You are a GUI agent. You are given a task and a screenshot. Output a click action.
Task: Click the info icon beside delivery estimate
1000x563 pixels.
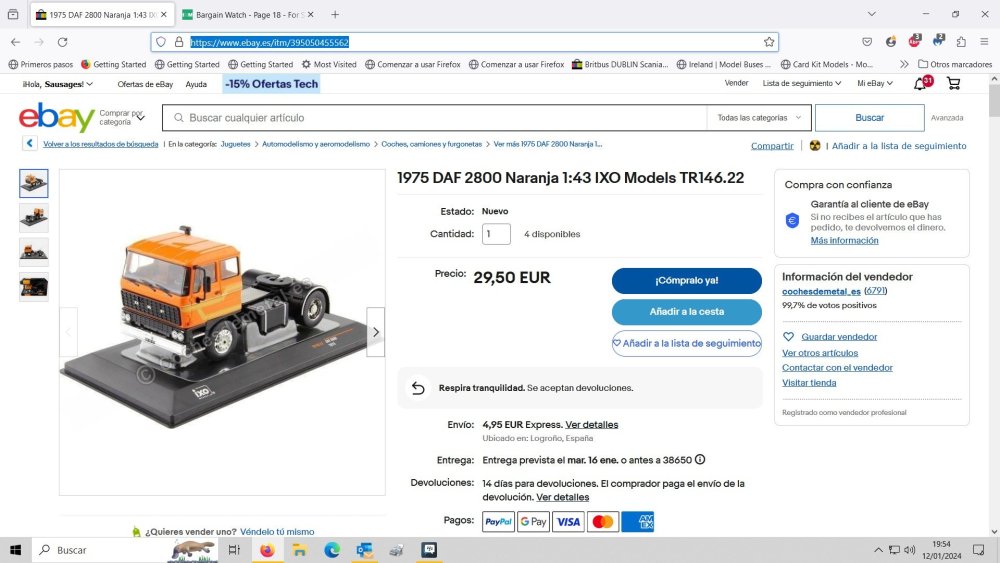pos(700,460)
